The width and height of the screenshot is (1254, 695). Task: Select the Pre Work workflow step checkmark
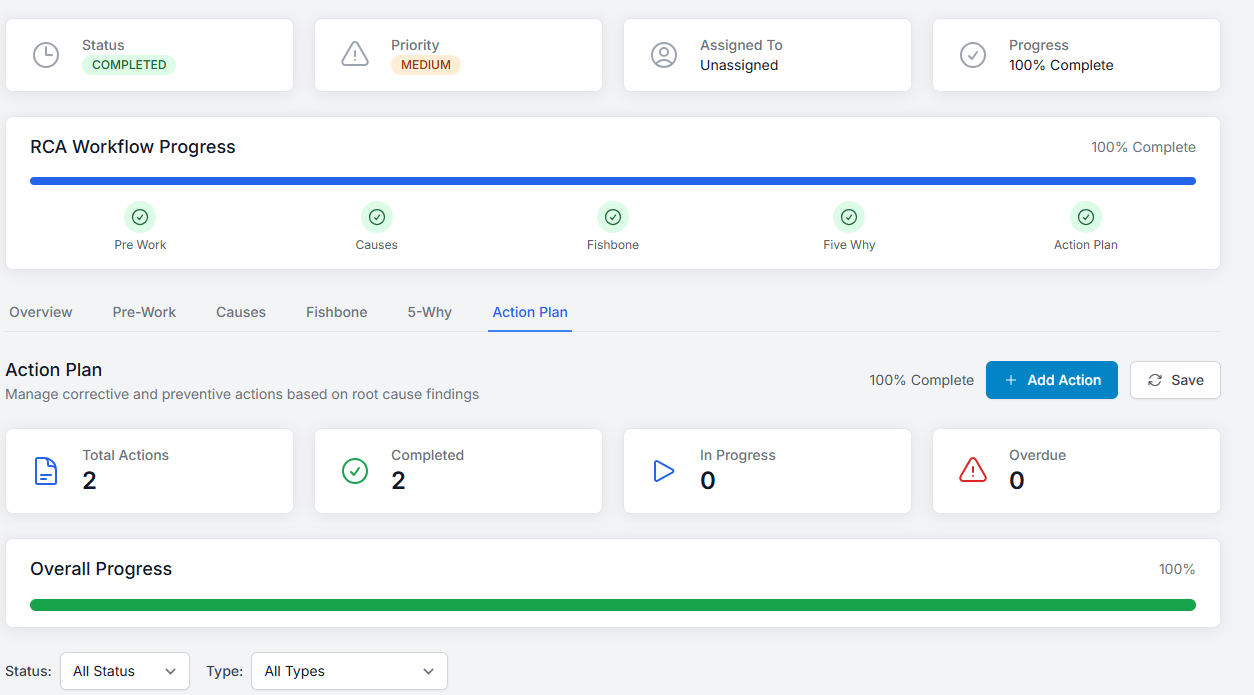(140, 217)
